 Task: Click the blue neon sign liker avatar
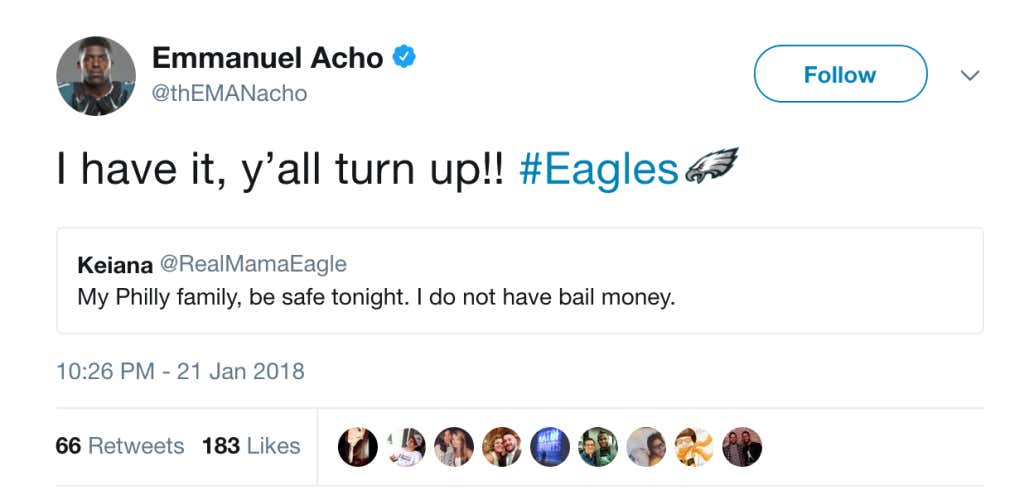pyautogui.click(x=550, y=447)
